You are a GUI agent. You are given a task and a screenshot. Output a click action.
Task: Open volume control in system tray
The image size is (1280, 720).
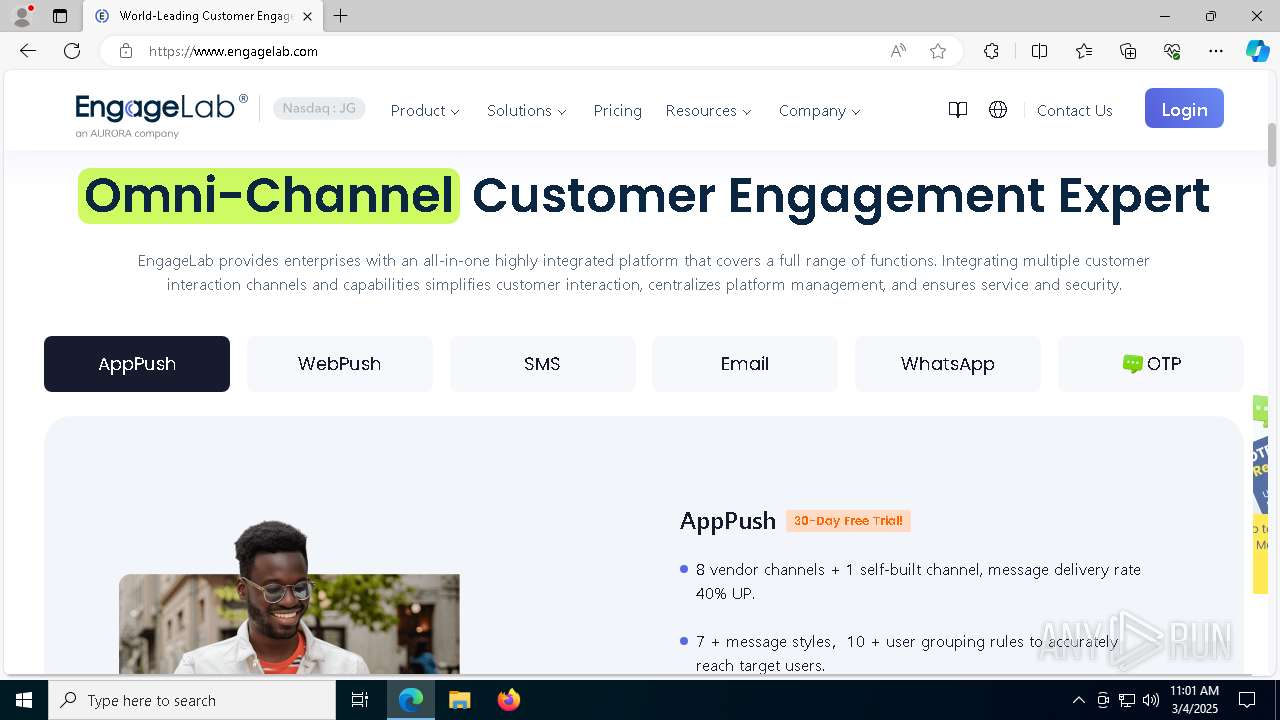[1151, 700]
